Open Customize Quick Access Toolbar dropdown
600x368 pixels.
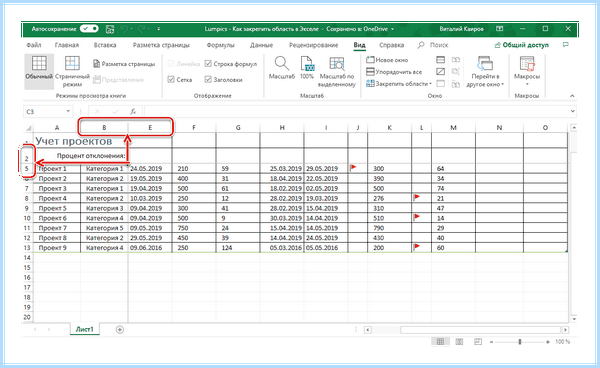tap(158, 29)
